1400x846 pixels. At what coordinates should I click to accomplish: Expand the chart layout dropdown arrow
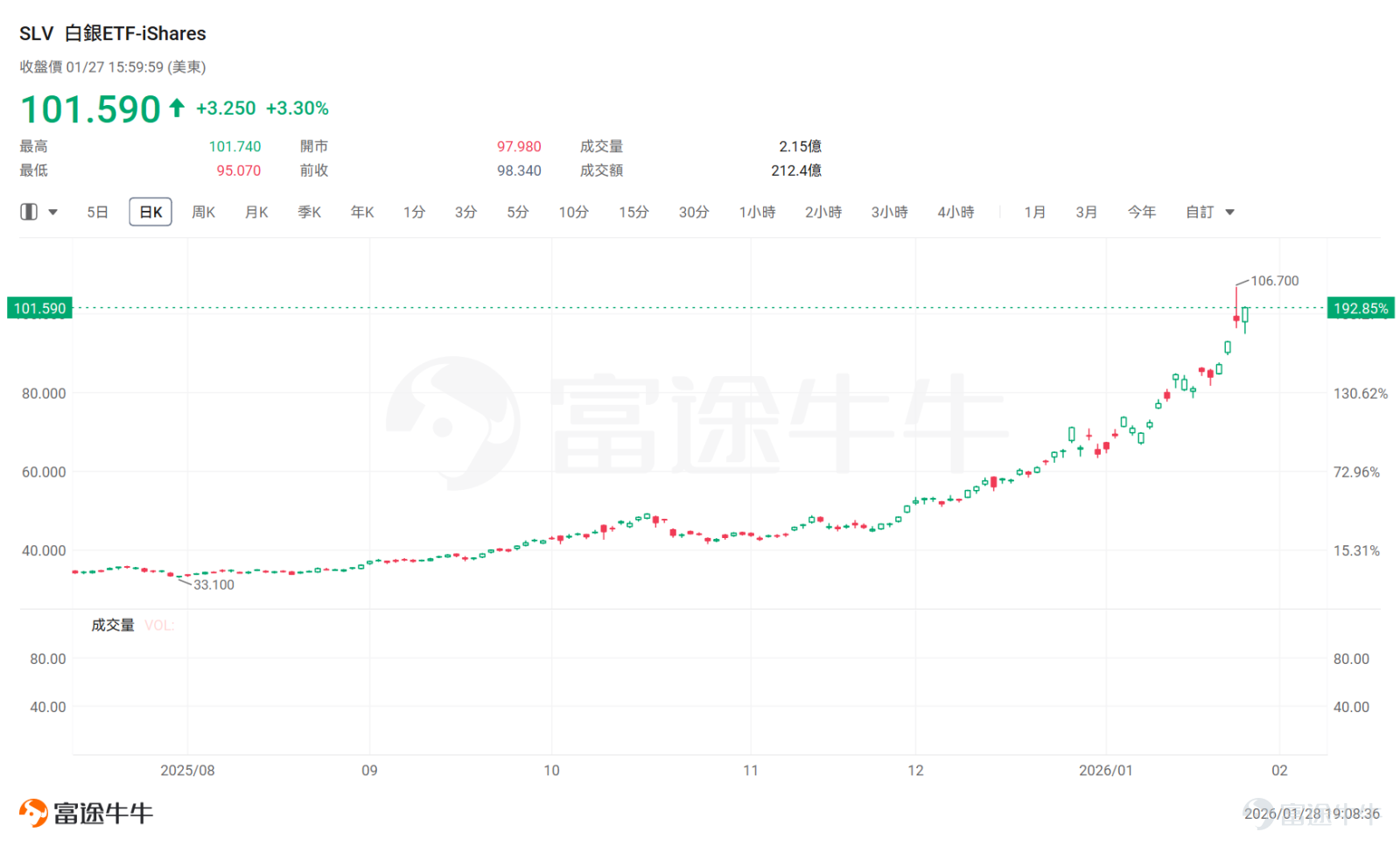pyautogui.click(x=52, y=213)
